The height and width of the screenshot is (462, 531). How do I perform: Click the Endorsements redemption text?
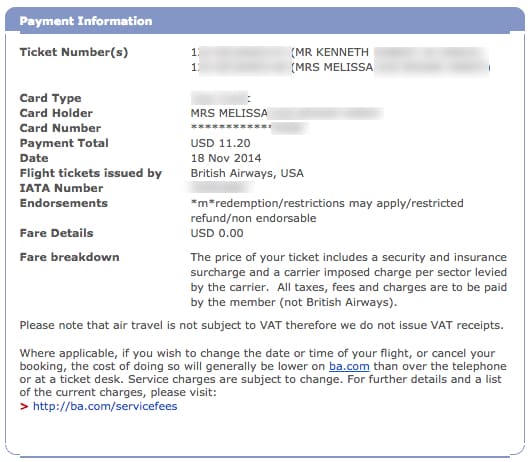pyautogui.click(x=327, y=211)
